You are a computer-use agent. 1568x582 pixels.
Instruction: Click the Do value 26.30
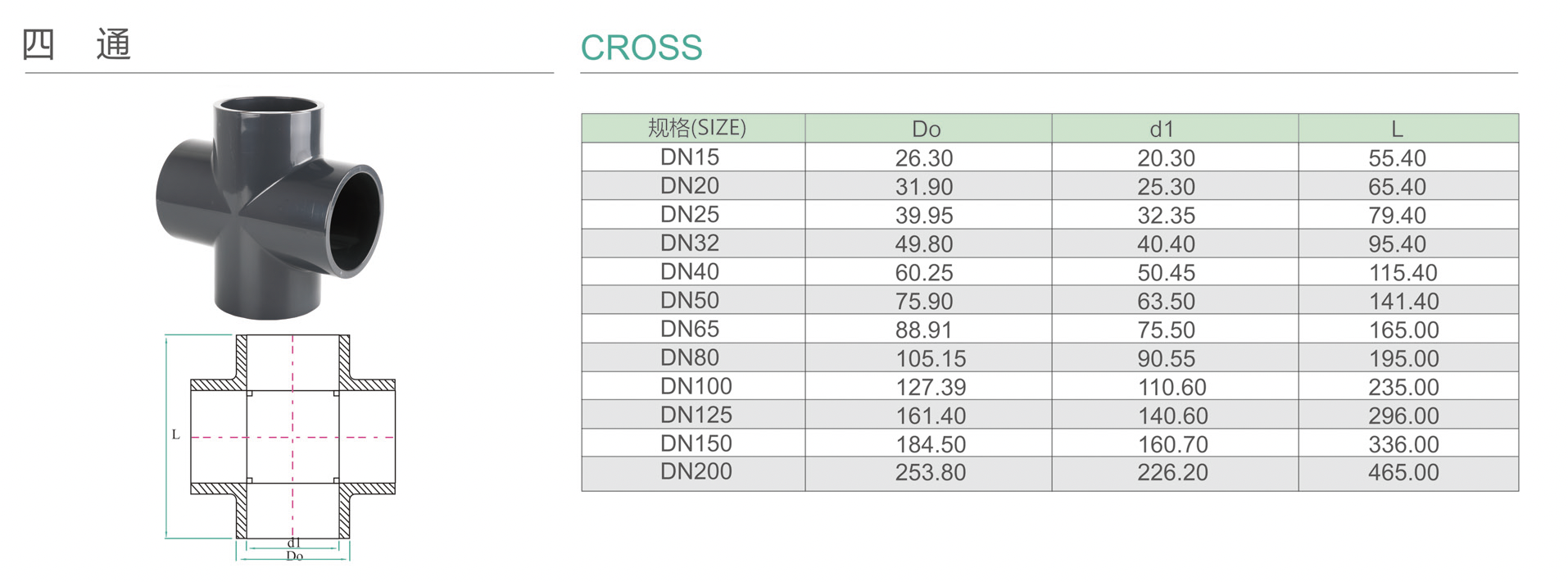click(x=924, y=158)
